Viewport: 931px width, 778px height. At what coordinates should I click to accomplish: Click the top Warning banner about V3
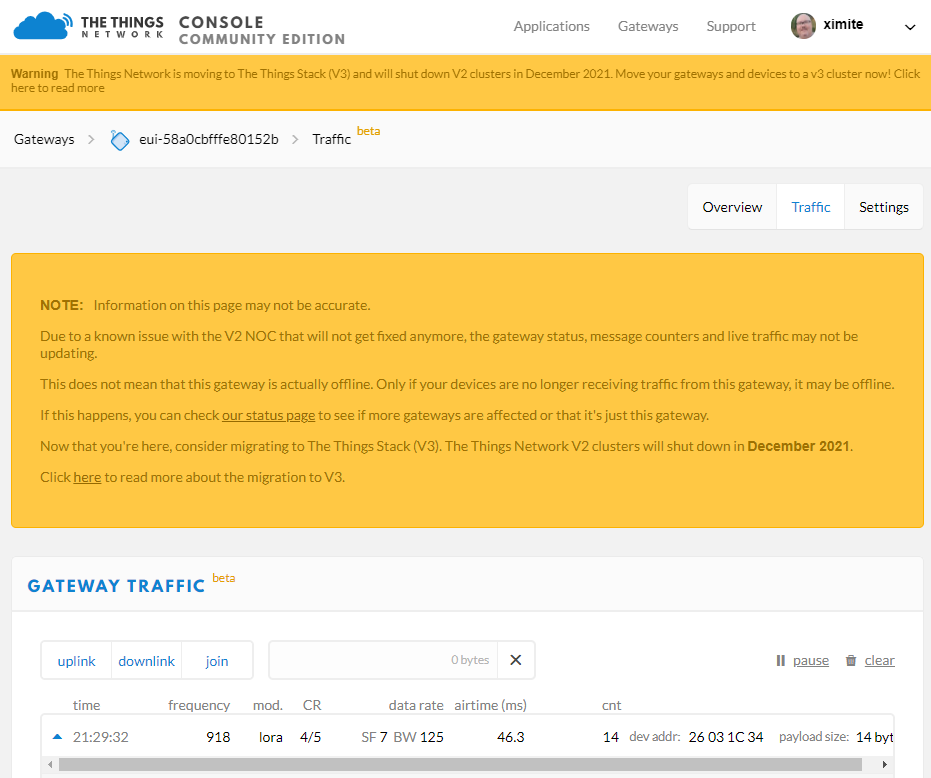coord(466,82)
